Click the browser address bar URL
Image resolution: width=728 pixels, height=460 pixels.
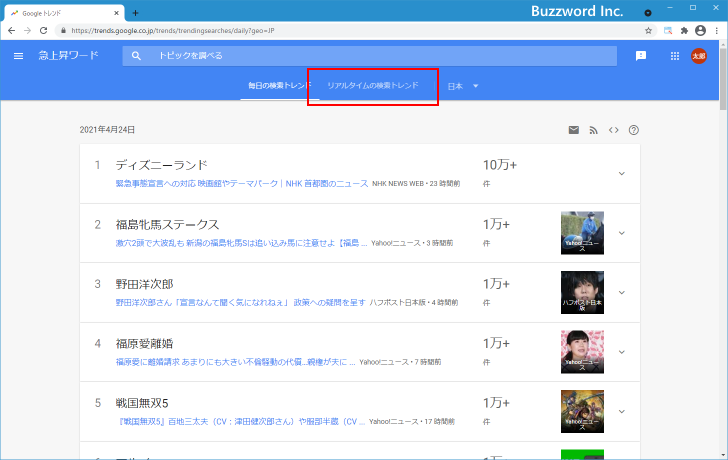(x=173, y=31)
